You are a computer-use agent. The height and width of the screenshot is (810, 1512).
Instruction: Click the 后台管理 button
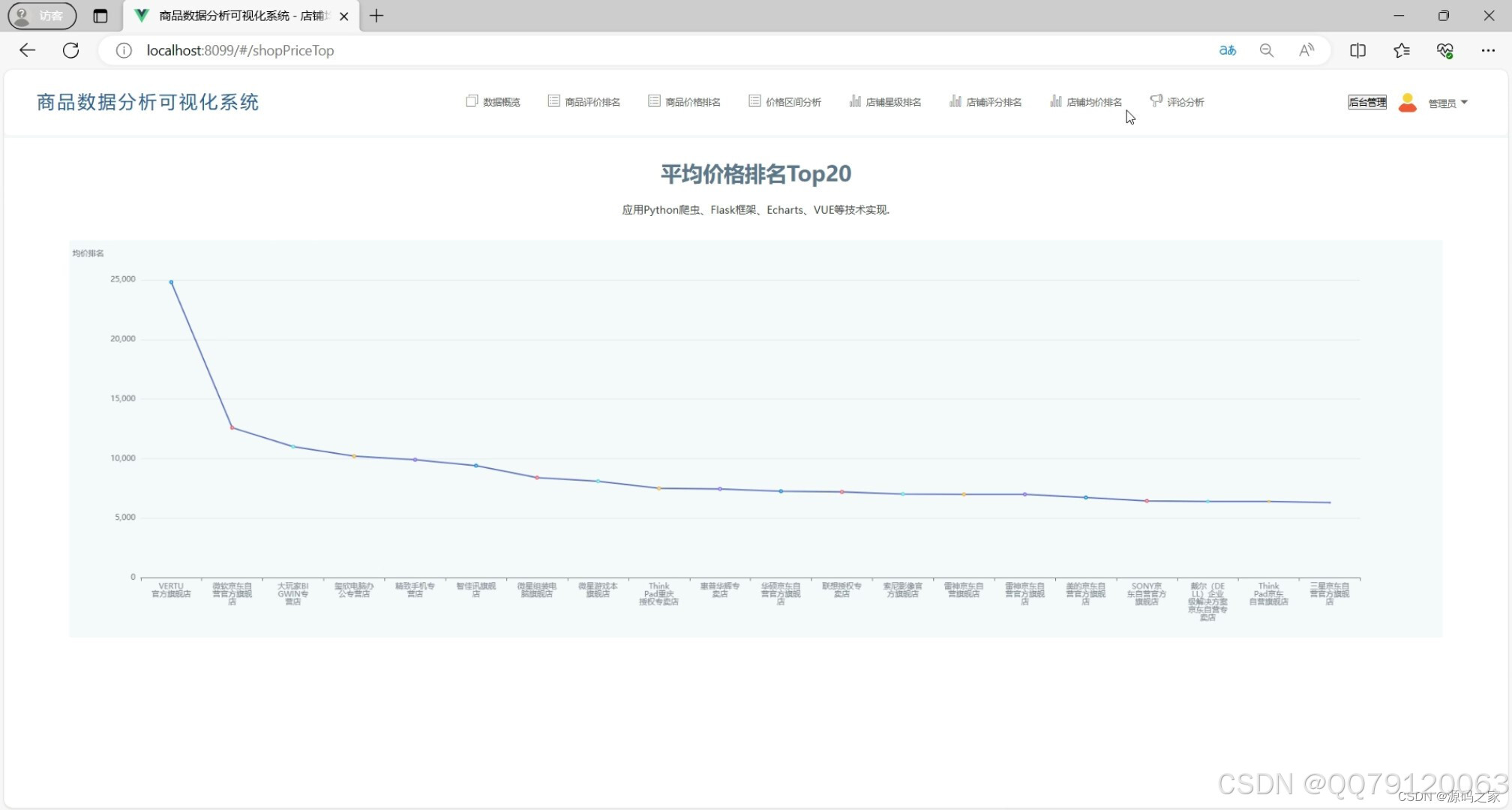1366,103
